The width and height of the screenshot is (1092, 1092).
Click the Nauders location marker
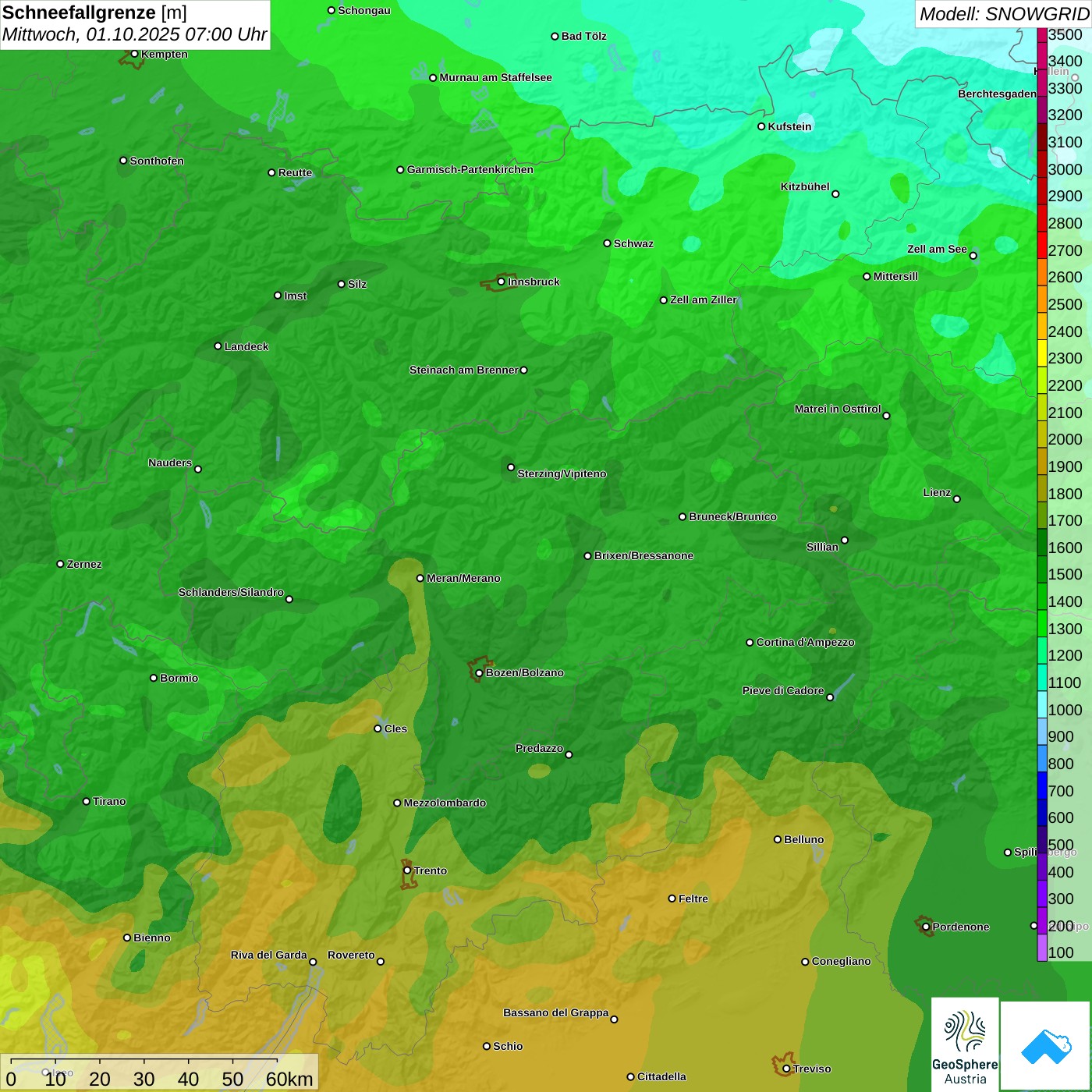click(198, 470)
